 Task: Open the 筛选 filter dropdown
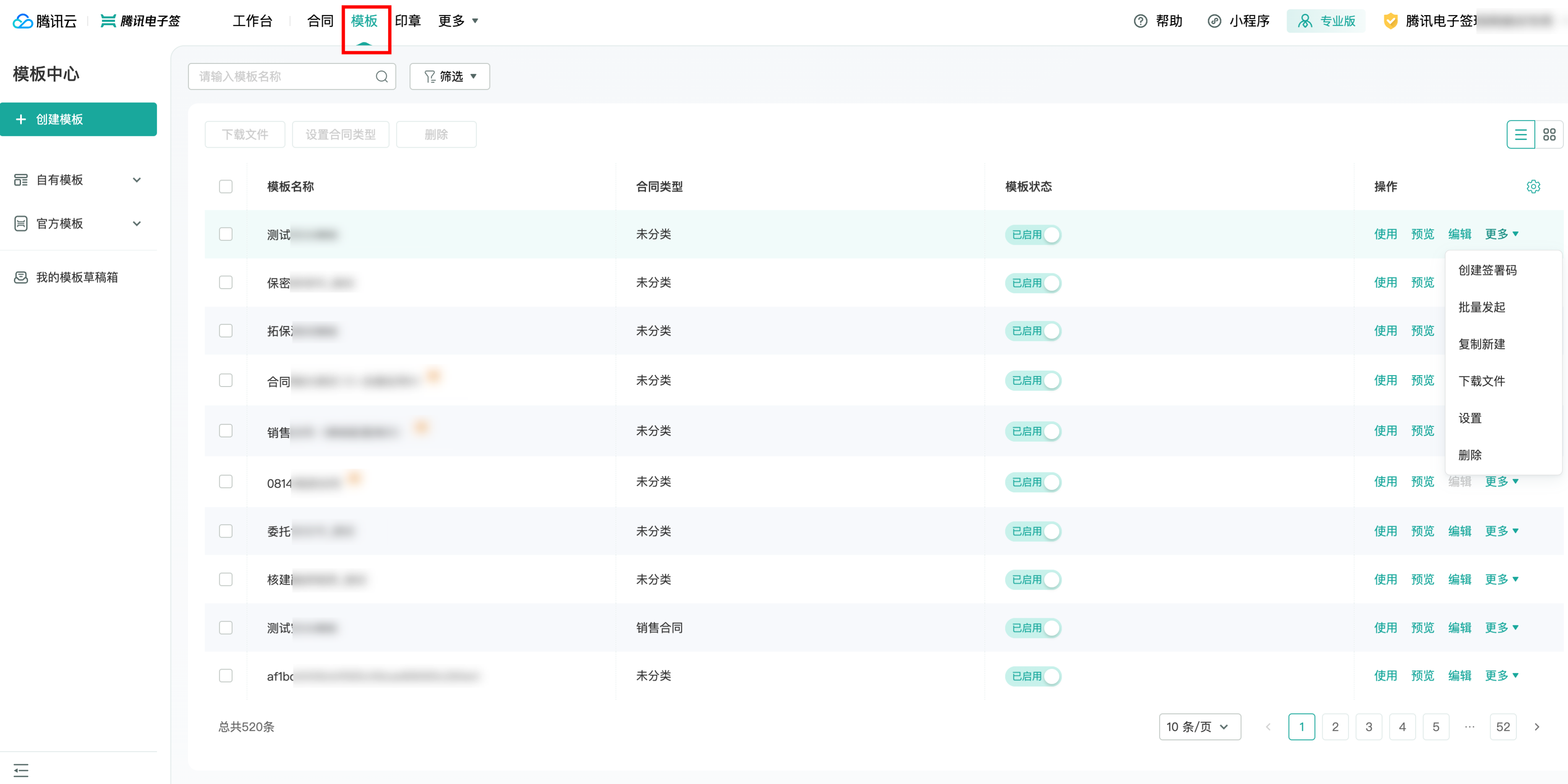tap(450, 77)
